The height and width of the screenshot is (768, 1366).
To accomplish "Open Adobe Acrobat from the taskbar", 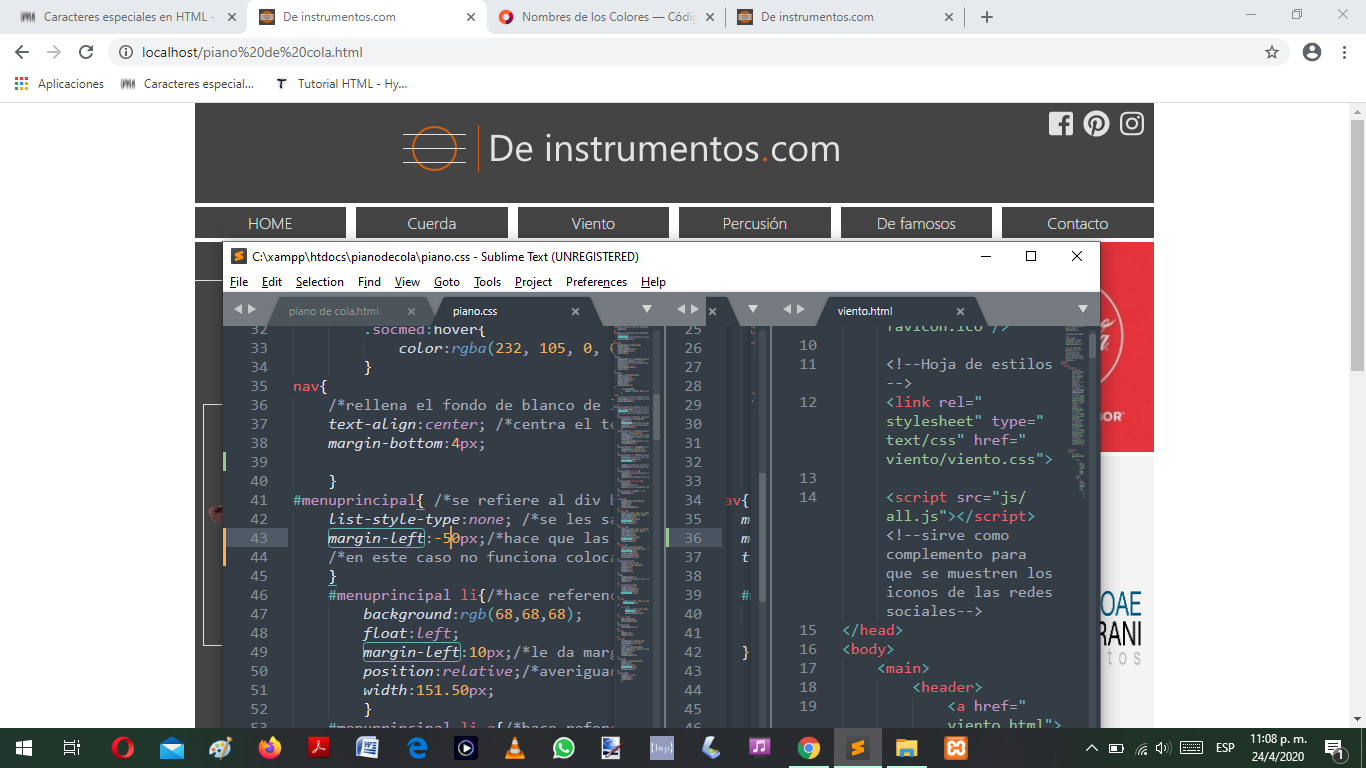I will click(x=319, y=748).
